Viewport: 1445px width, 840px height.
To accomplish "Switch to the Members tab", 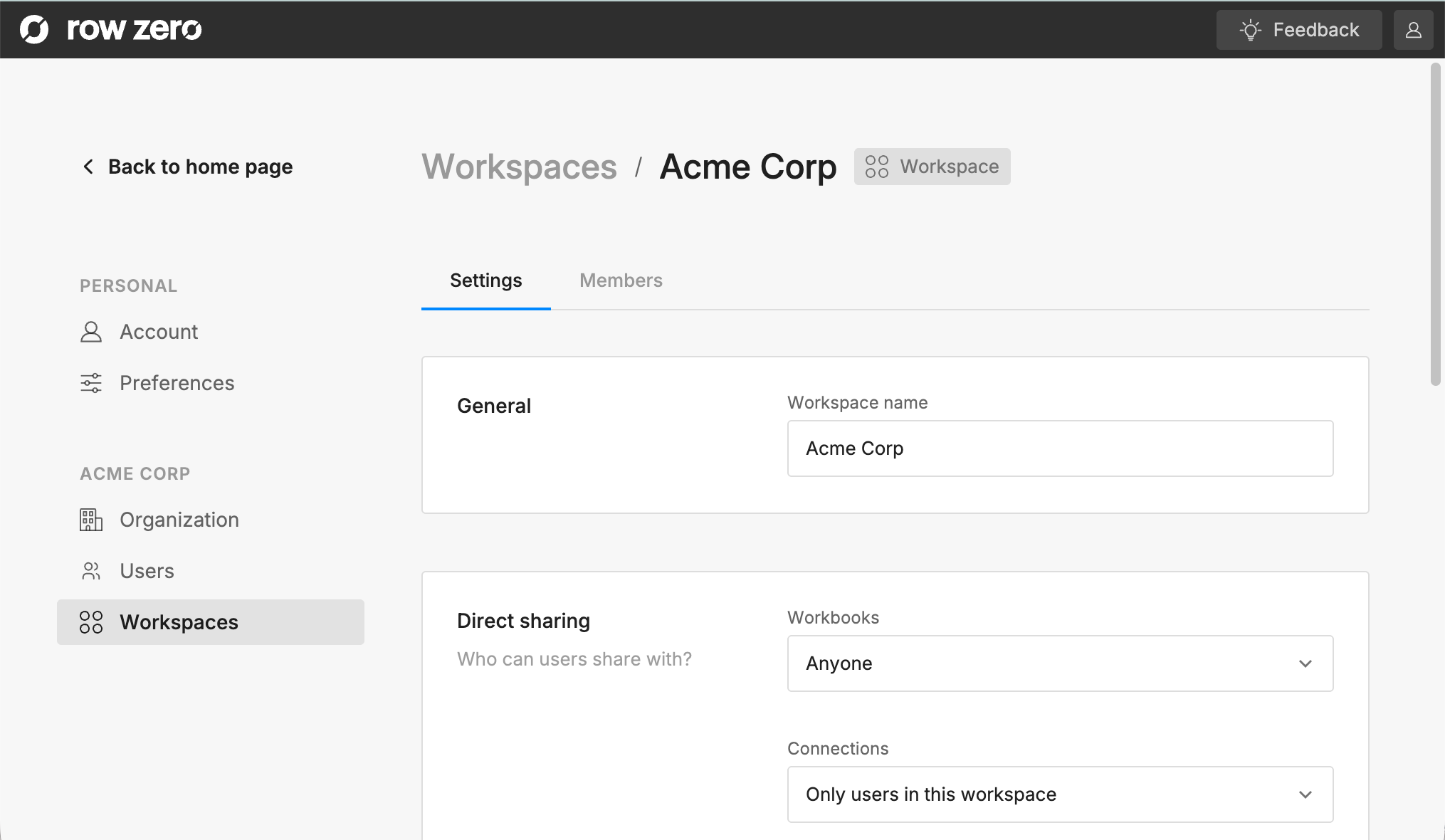I will 621,280.
